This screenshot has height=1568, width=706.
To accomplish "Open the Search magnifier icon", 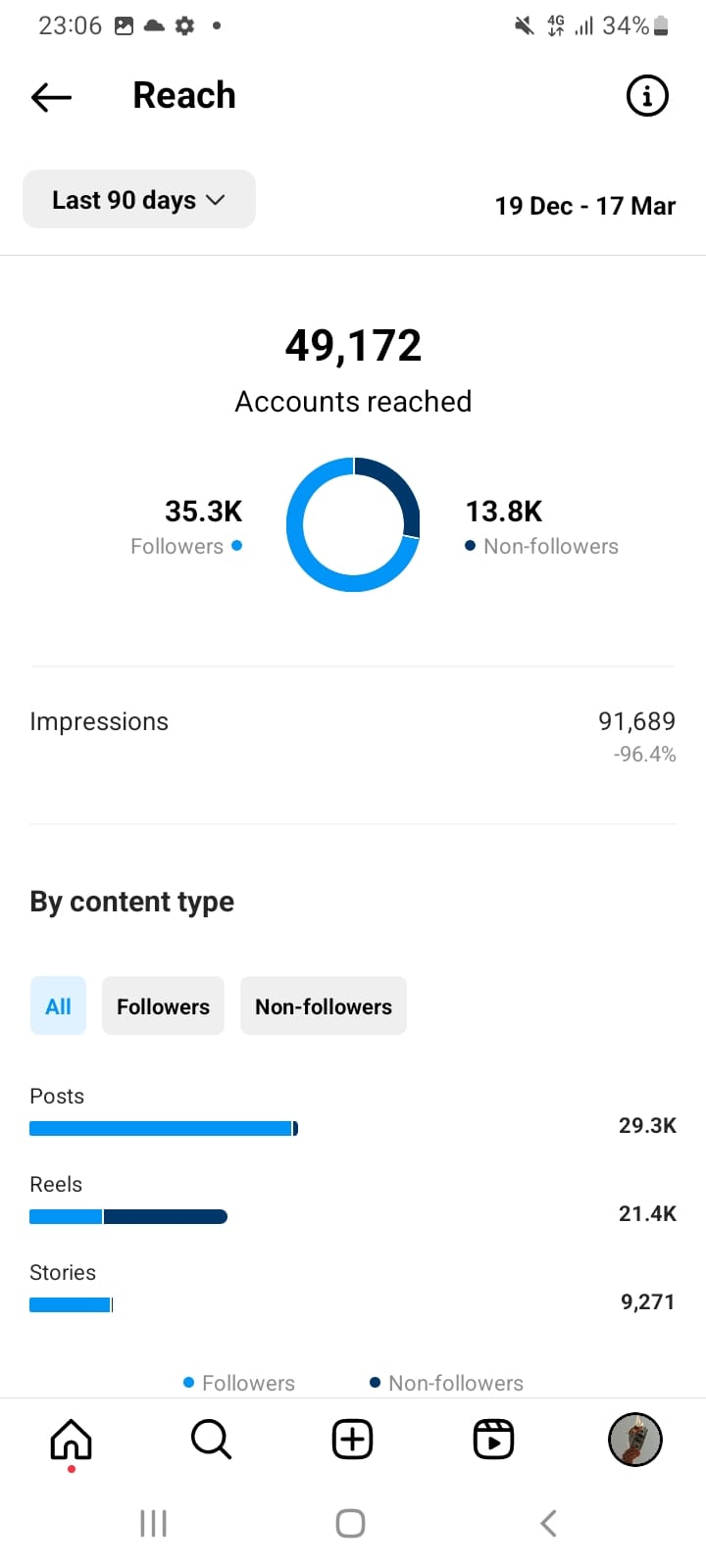I will (x=211, y=1440).
